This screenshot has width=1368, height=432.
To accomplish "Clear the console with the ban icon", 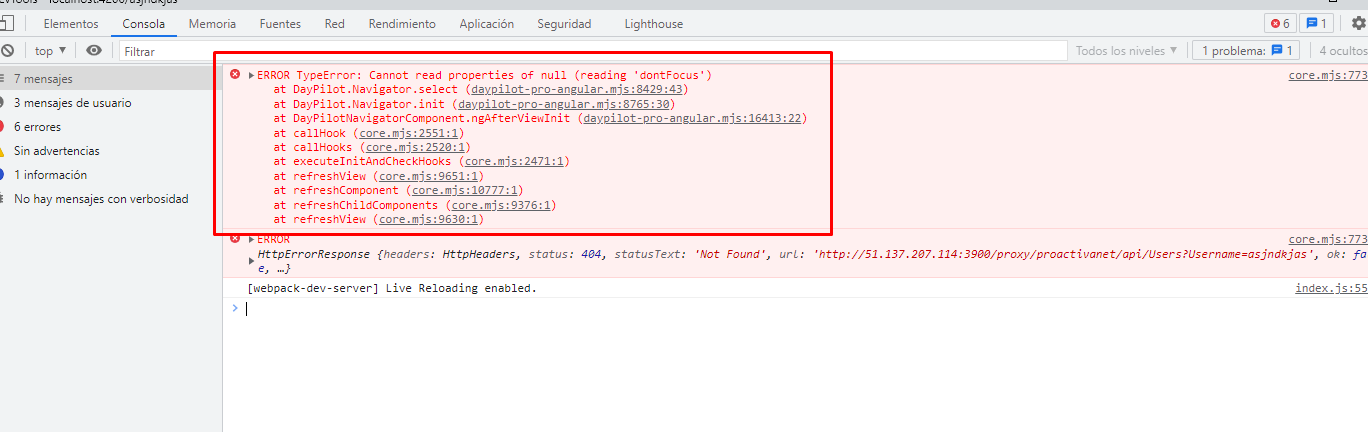I will pyautogui.click(x=7, y=50).
